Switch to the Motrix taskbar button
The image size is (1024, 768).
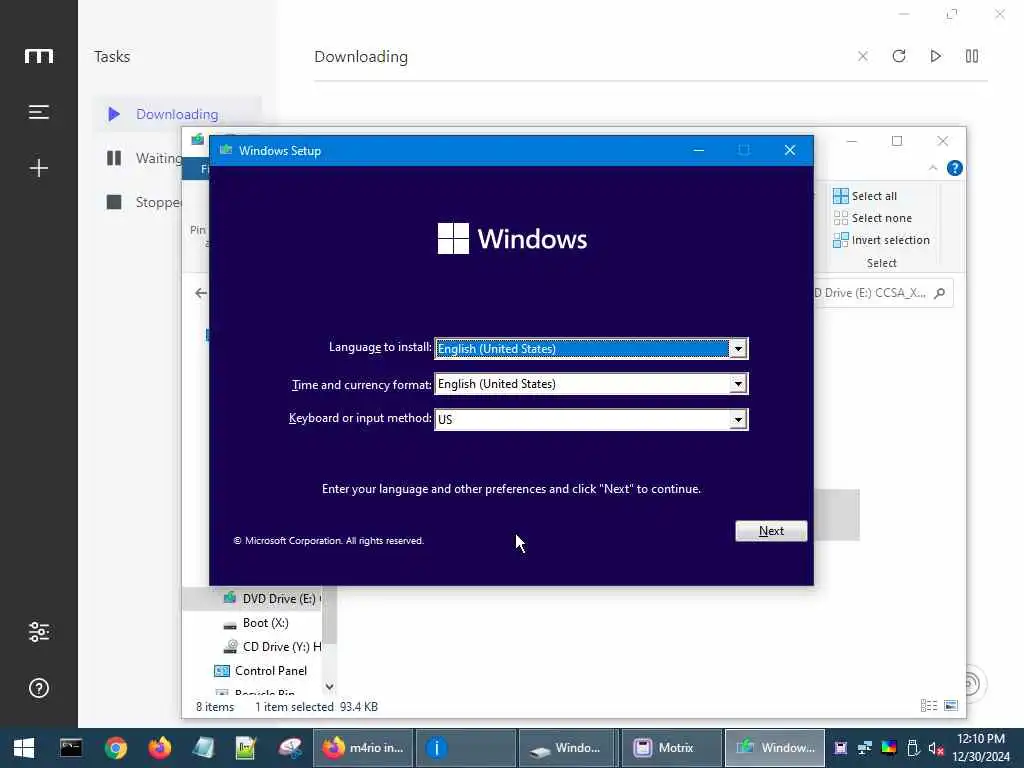point(671,748)
